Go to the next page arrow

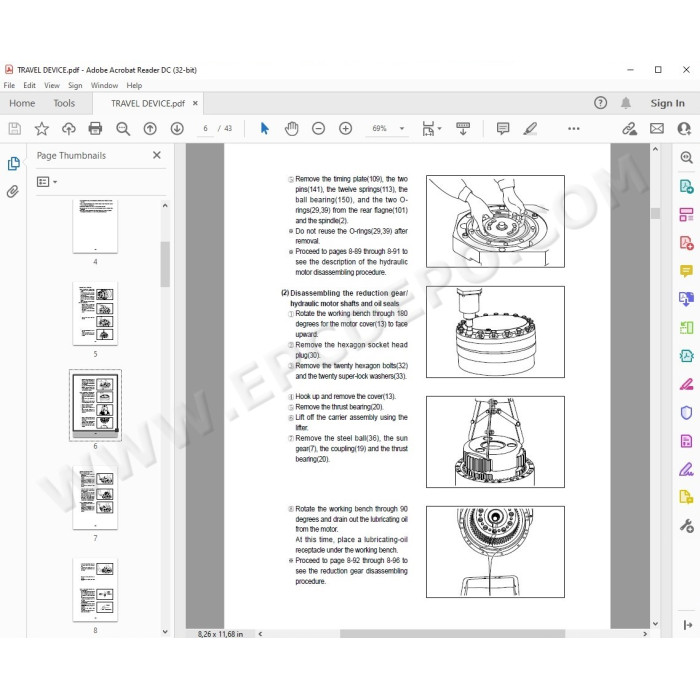177,129
